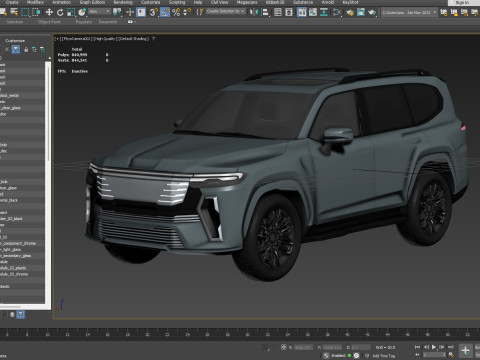Open the Customize menu in Scene Explorer

coord(15,41)
